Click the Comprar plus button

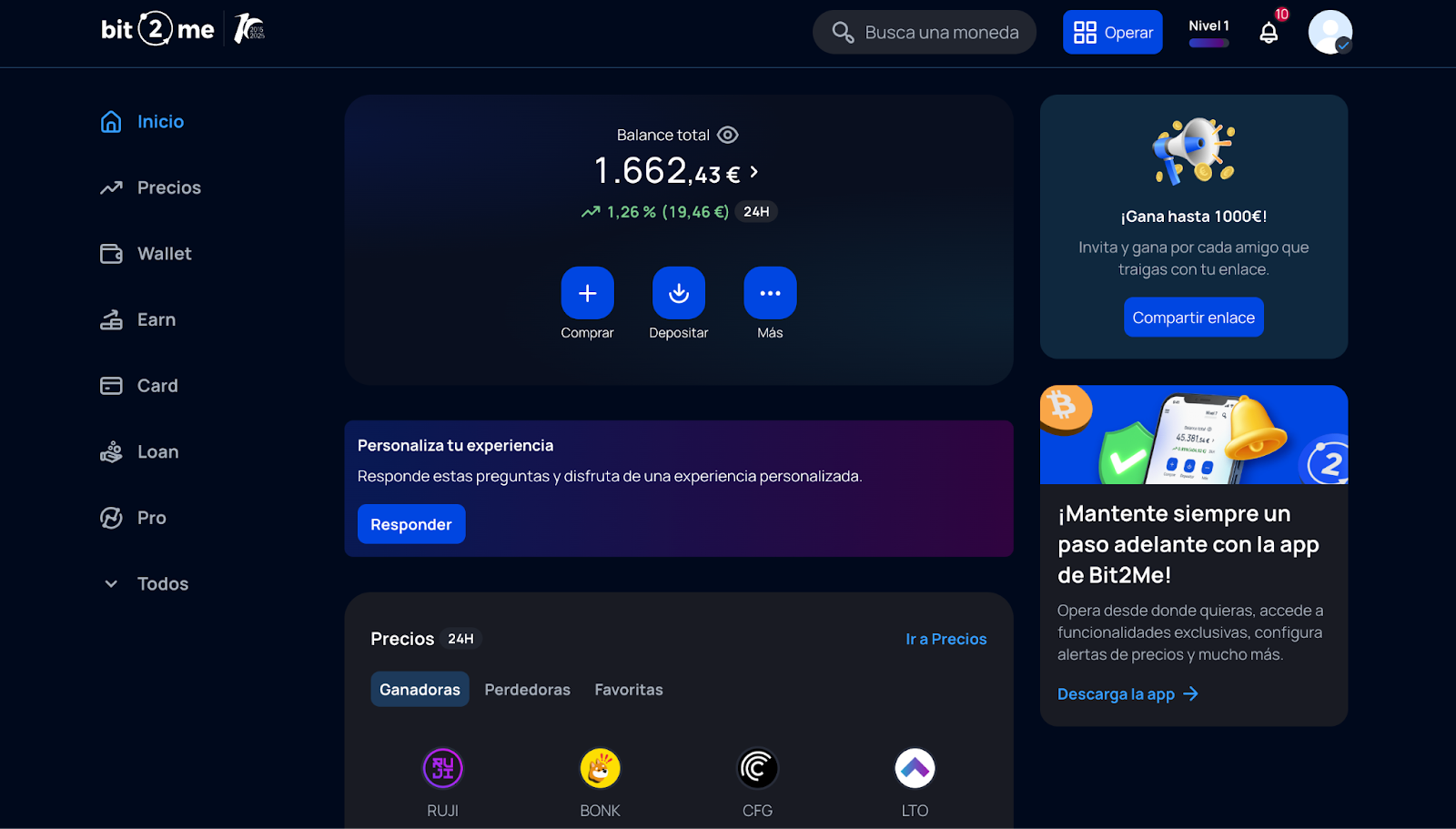coord(588,293)
